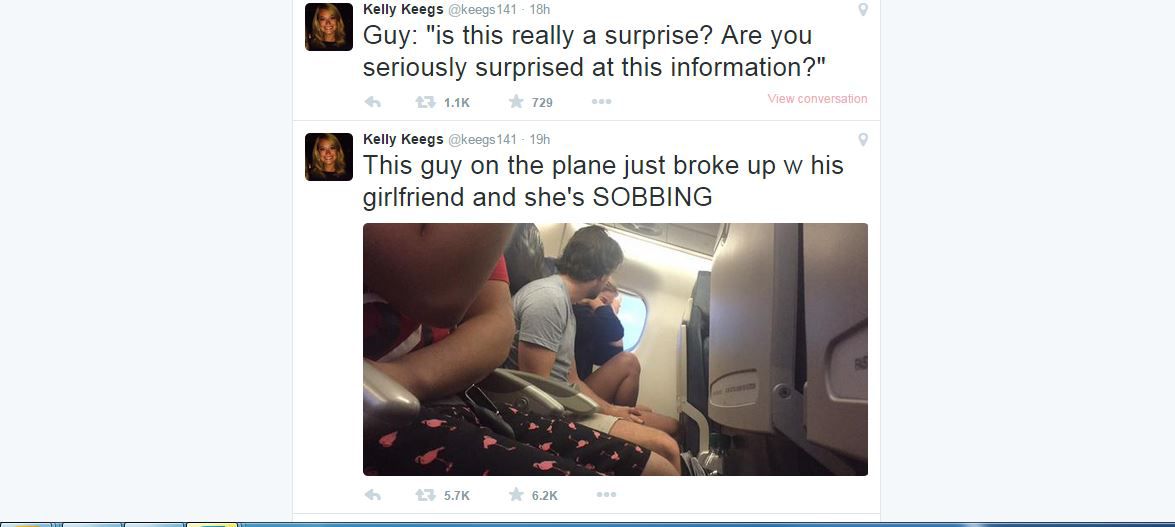The width and height of the screenshot is (1175, 527).
Task: Favorite the tweet with 729 stars
Action: [516, 101]
